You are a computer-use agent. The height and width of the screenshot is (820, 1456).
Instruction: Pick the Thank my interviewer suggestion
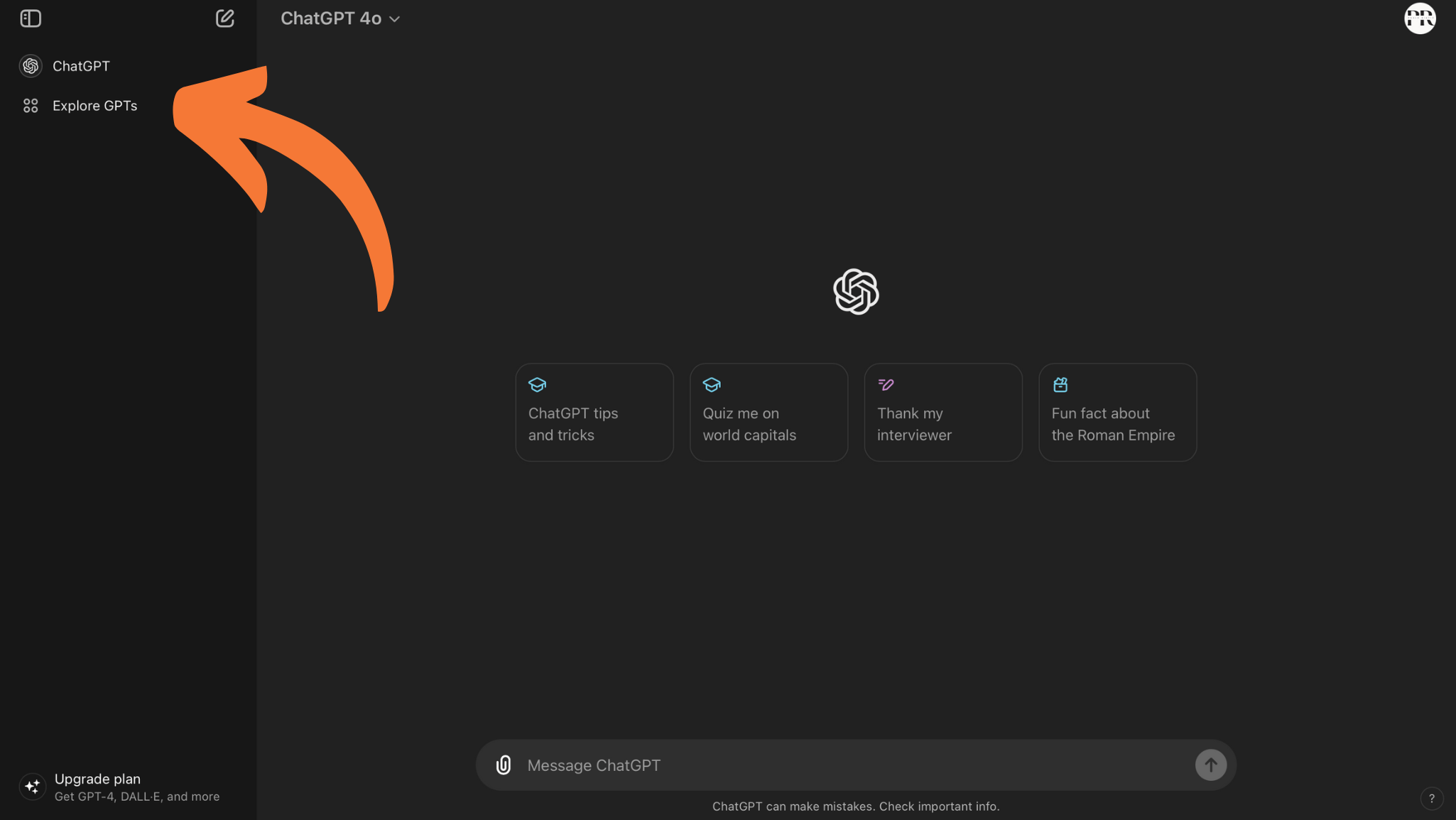tap(942, 412)
